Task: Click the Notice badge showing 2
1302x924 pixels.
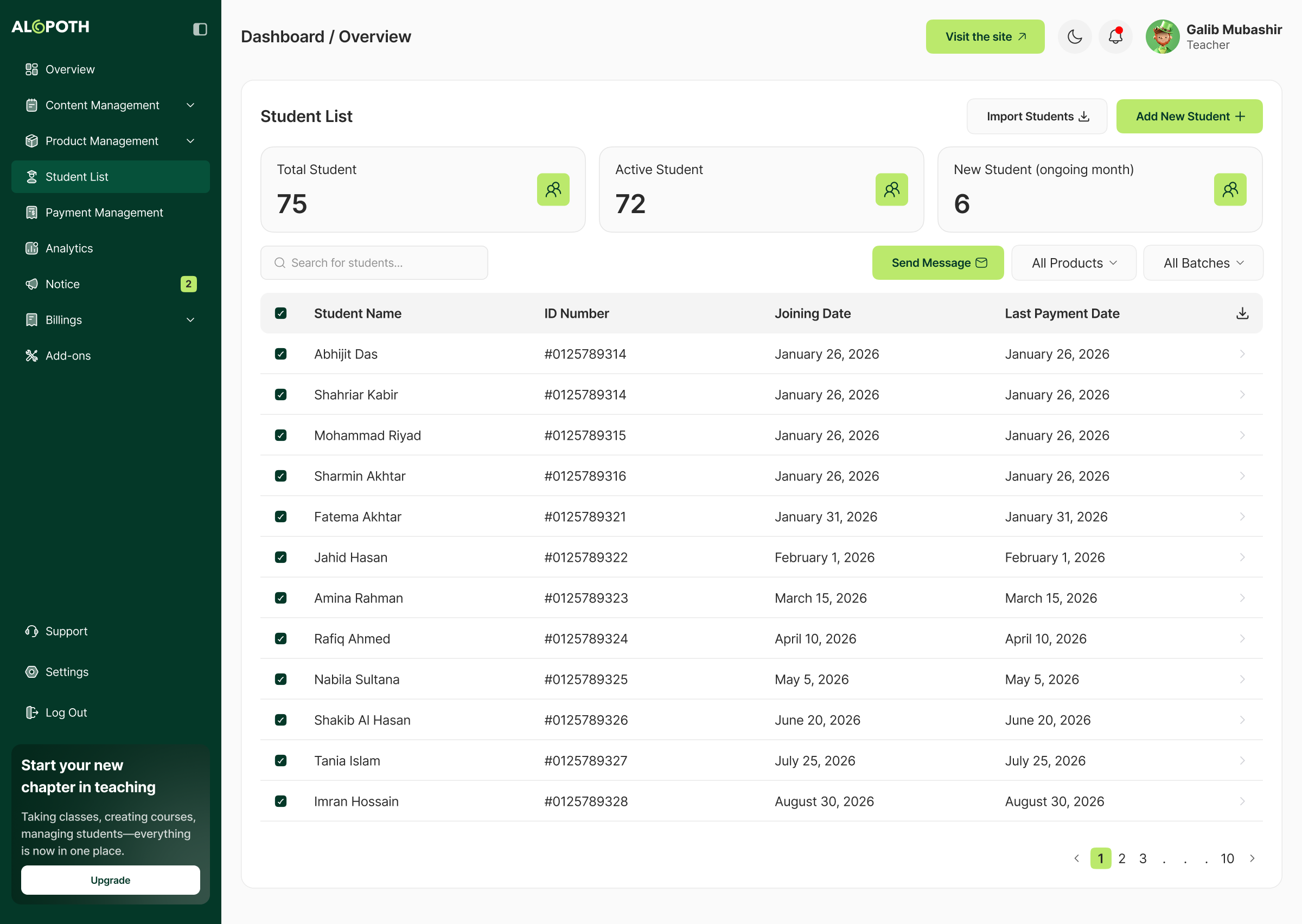Action: point(188,284)
